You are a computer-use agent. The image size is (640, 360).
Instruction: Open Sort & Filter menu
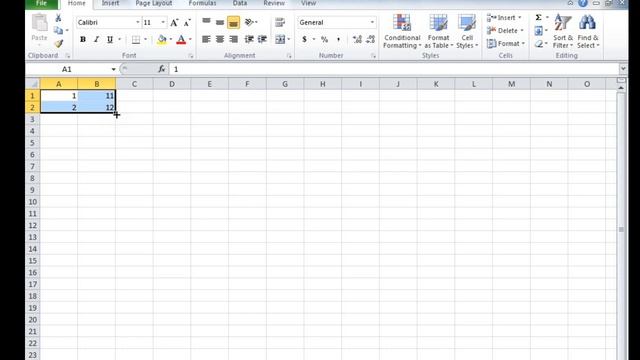(x=563, y=31)
